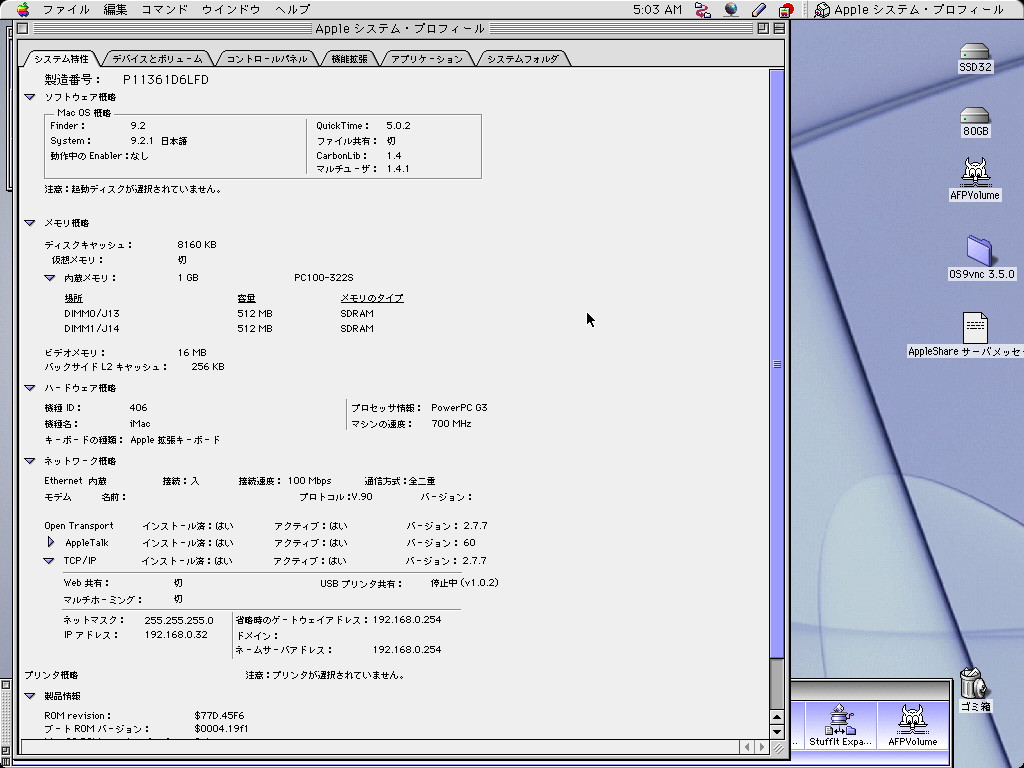Collapse the 内蔵メモリ details
This screenshot has width=1024, height=768.
(x=50, y=278)
